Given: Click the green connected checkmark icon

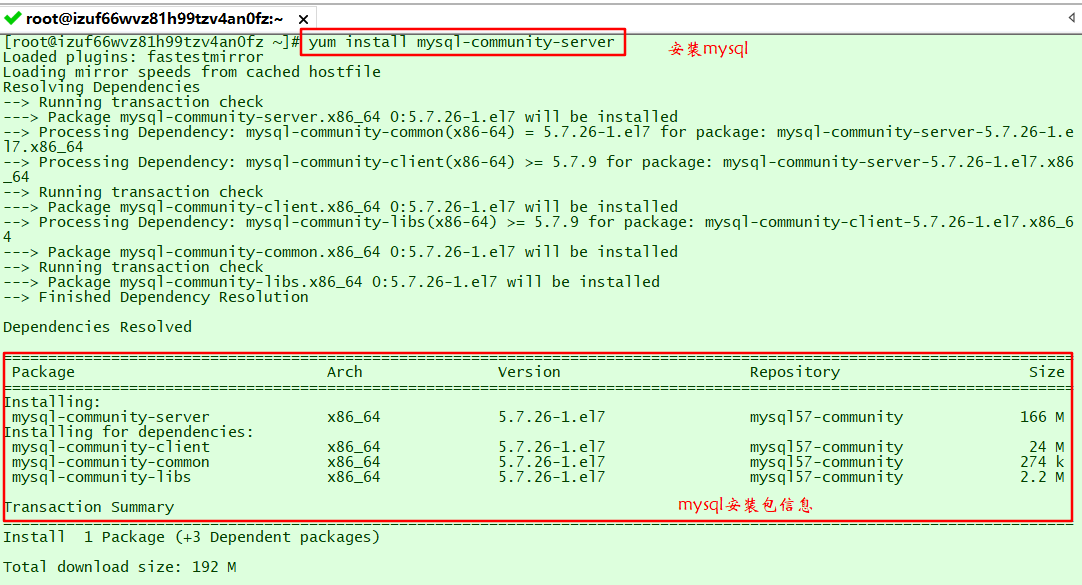Looking at the screenshot, I should click(12, 18).
